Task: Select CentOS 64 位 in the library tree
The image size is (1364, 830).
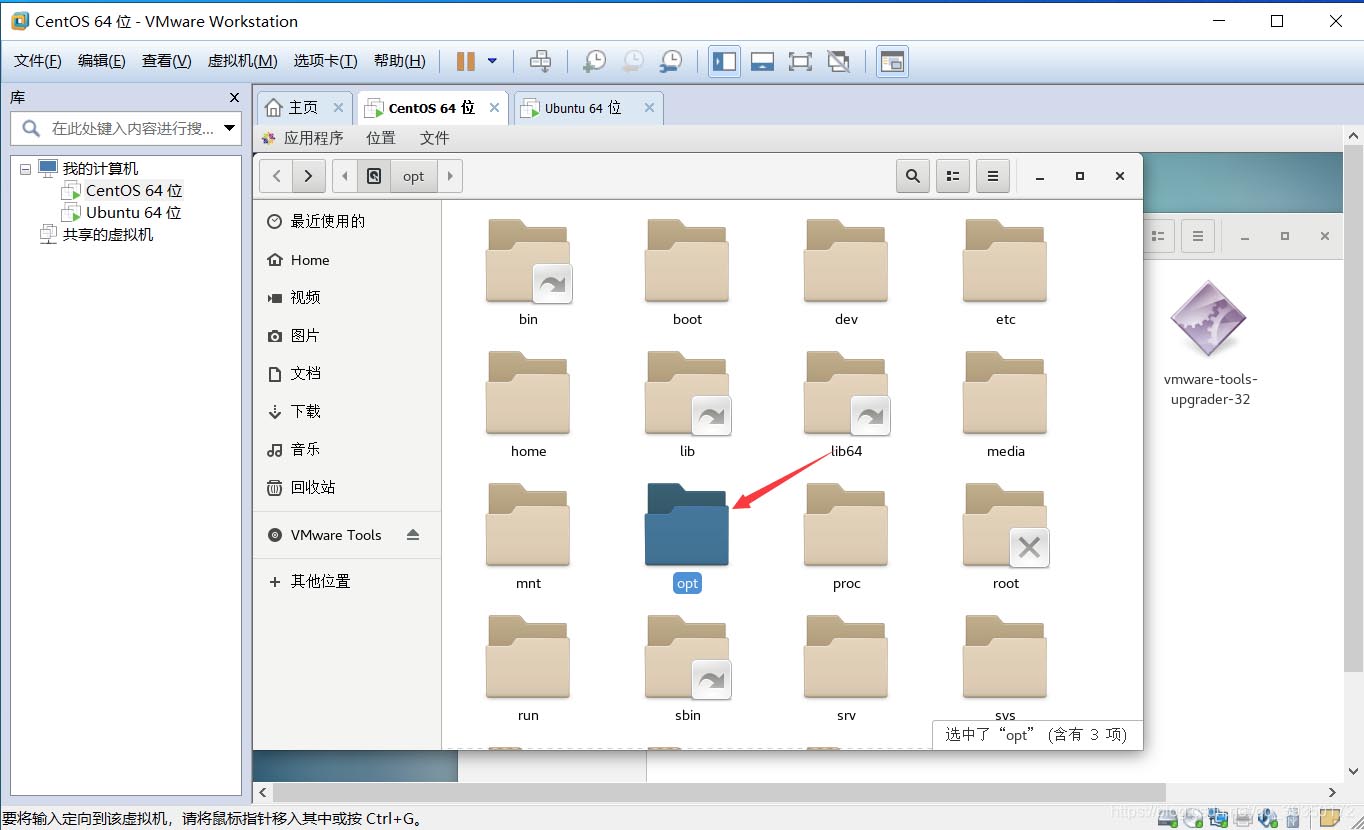Action: pos(134,190)
